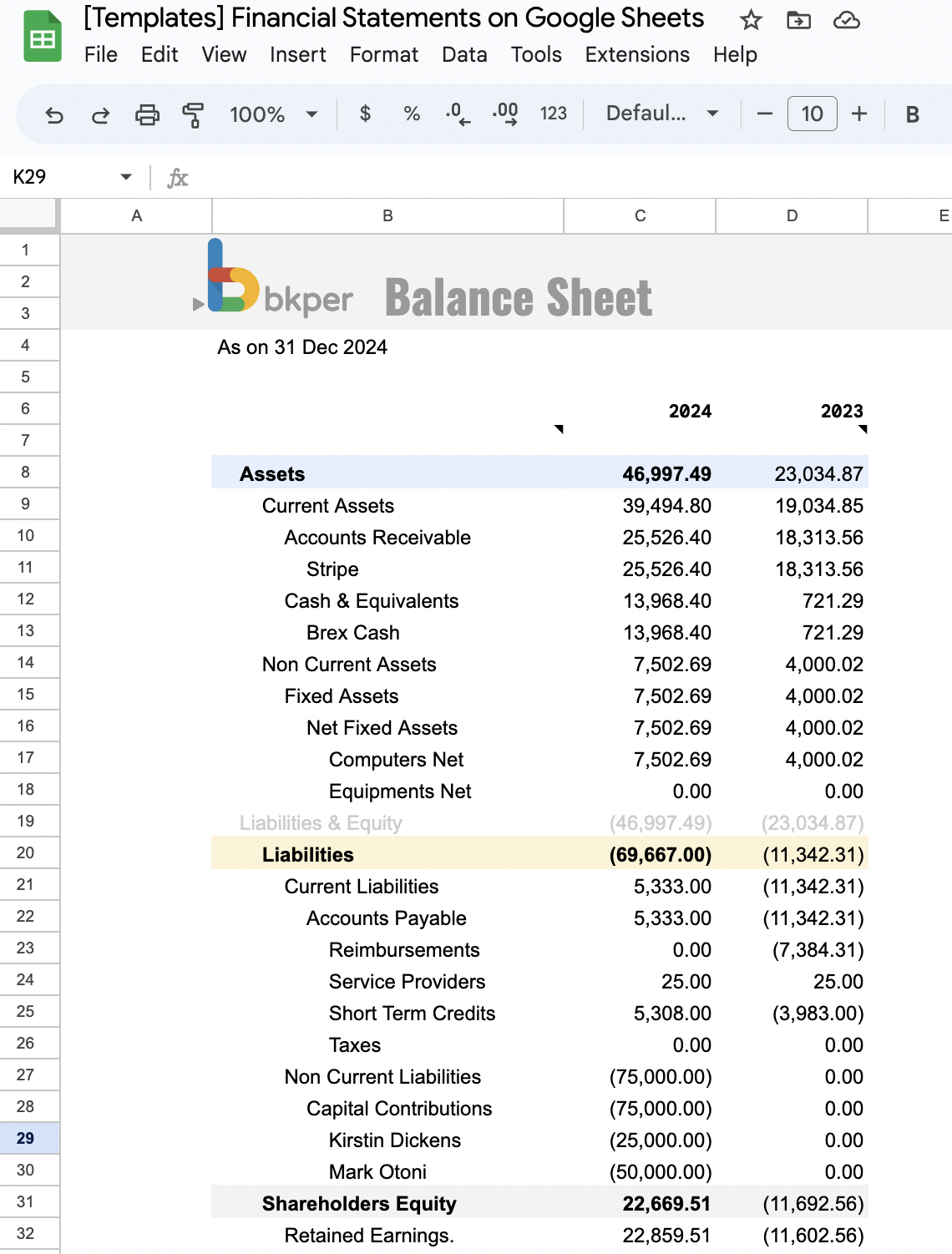Decrease decimal places

coord(455,114)
